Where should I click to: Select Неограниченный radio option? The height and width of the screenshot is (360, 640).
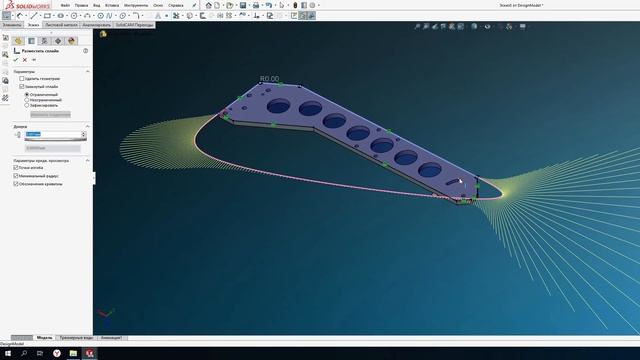click(x=27, y=100)
